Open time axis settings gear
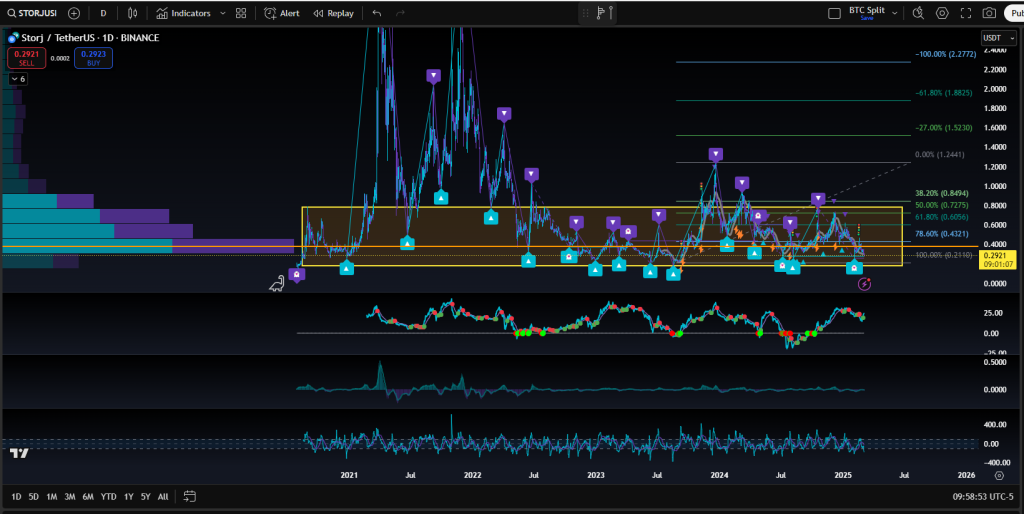Viewport: 1024px width, 514px height. 999,475
